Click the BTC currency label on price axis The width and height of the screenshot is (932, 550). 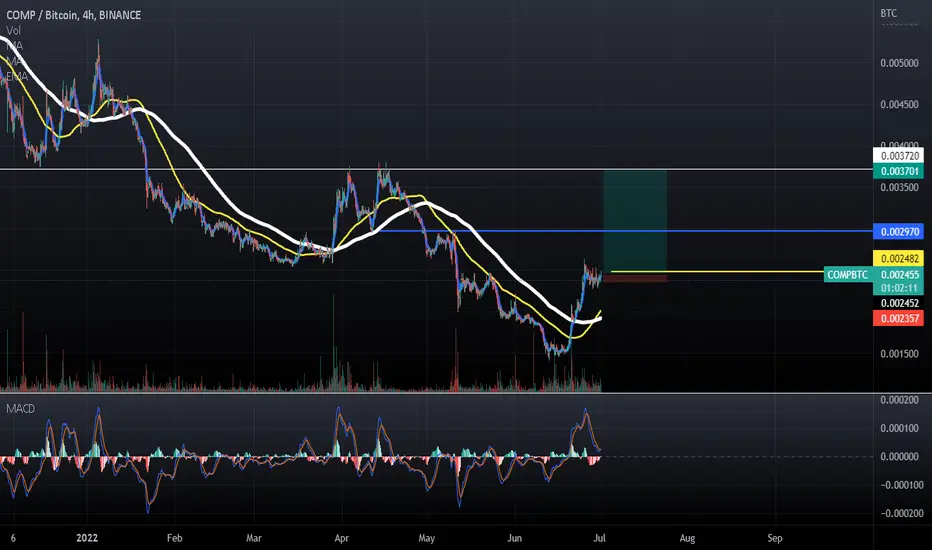pyautogui.click(x=889, y=13)
